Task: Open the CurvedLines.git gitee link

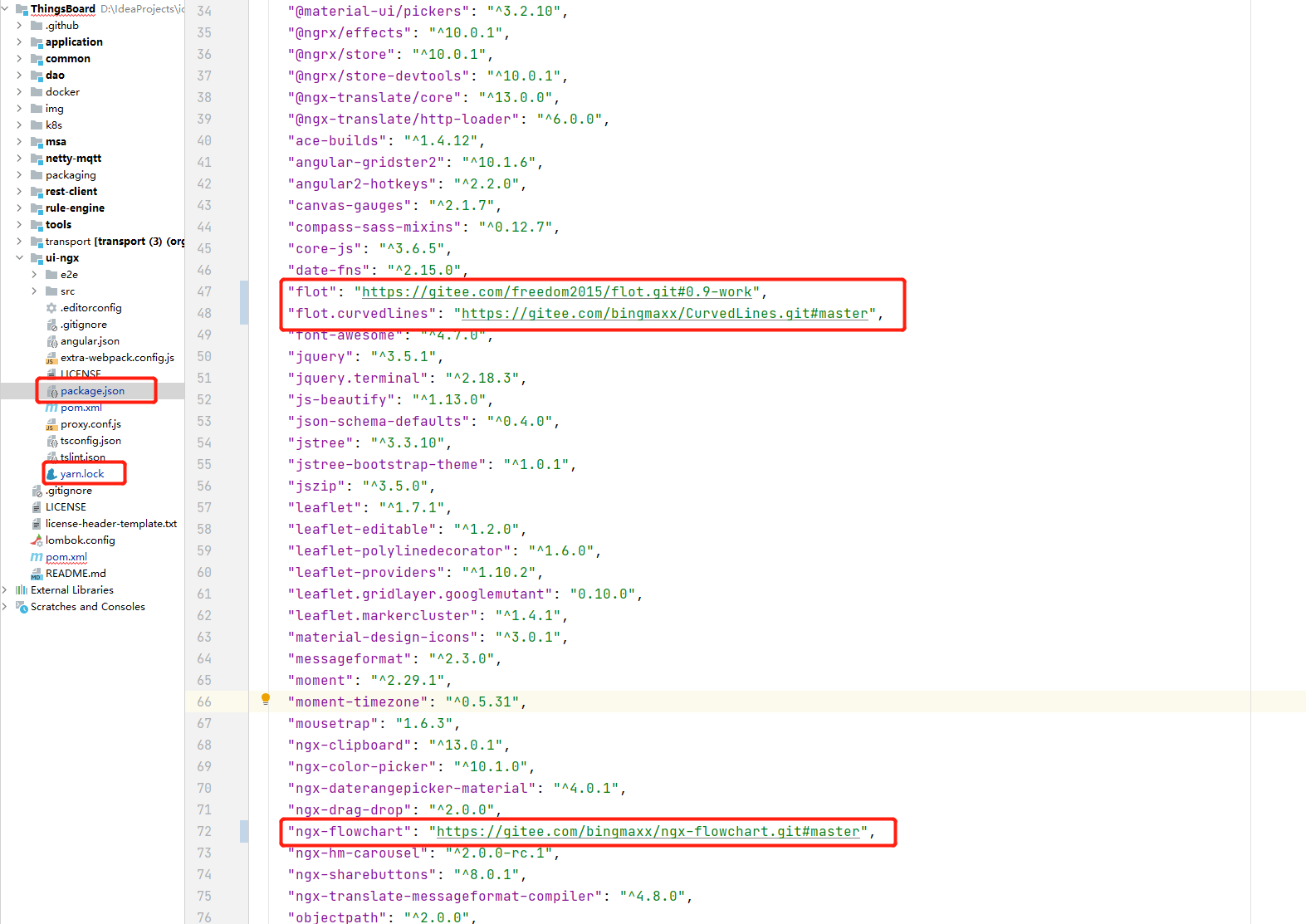Action: (x=664, y=313)
